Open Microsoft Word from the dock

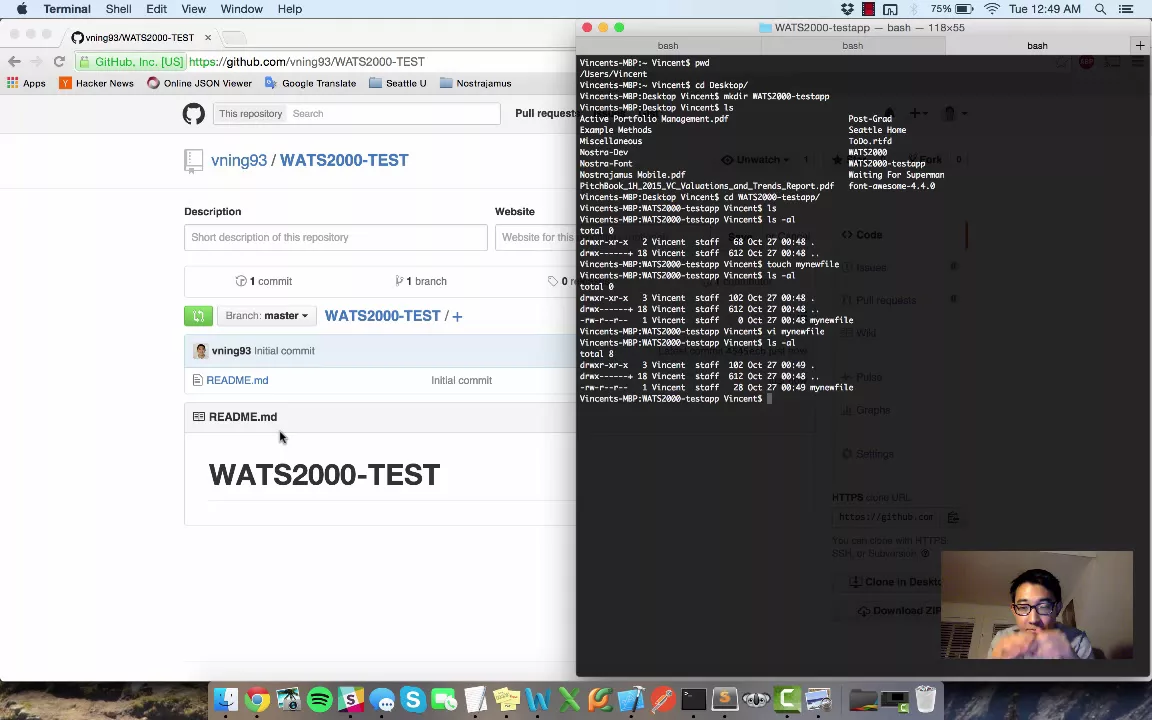pyautogui.click(x=538, y=699)
